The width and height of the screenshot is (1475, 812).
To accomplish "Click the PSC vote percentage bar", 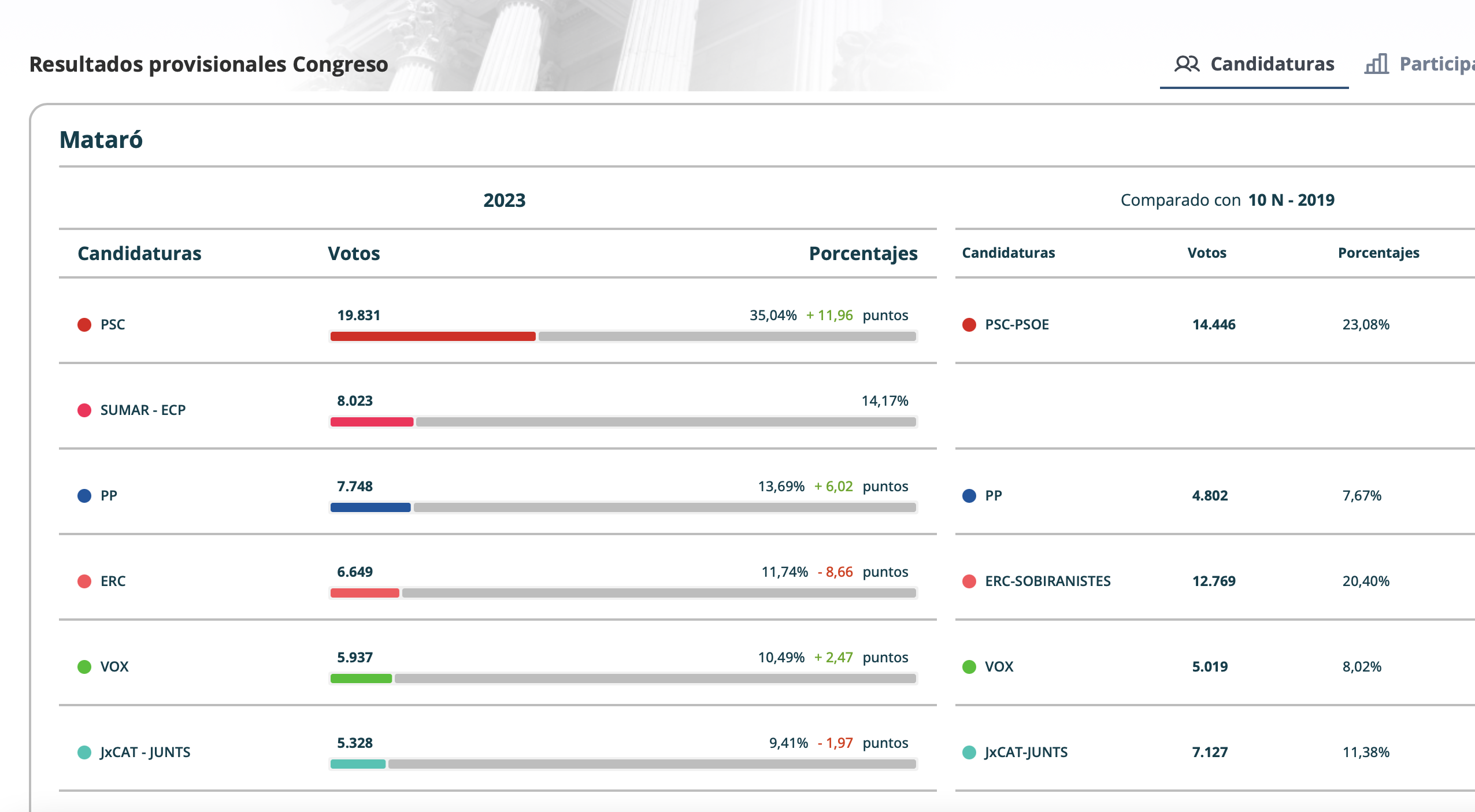I will click(623, 336).
